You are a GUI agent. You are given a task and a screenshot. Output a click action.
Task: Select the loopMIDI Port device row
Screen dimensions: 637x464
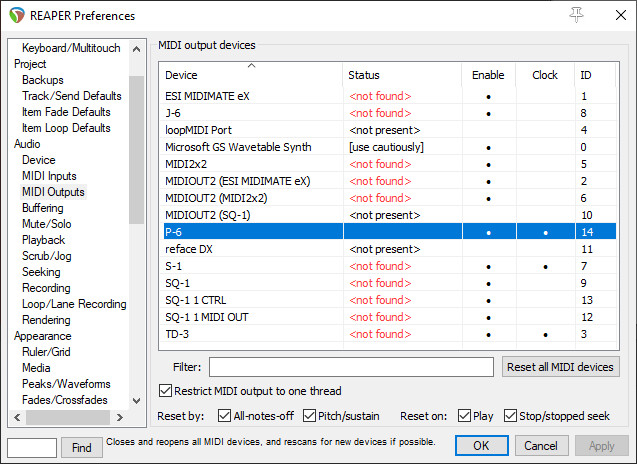389,130
